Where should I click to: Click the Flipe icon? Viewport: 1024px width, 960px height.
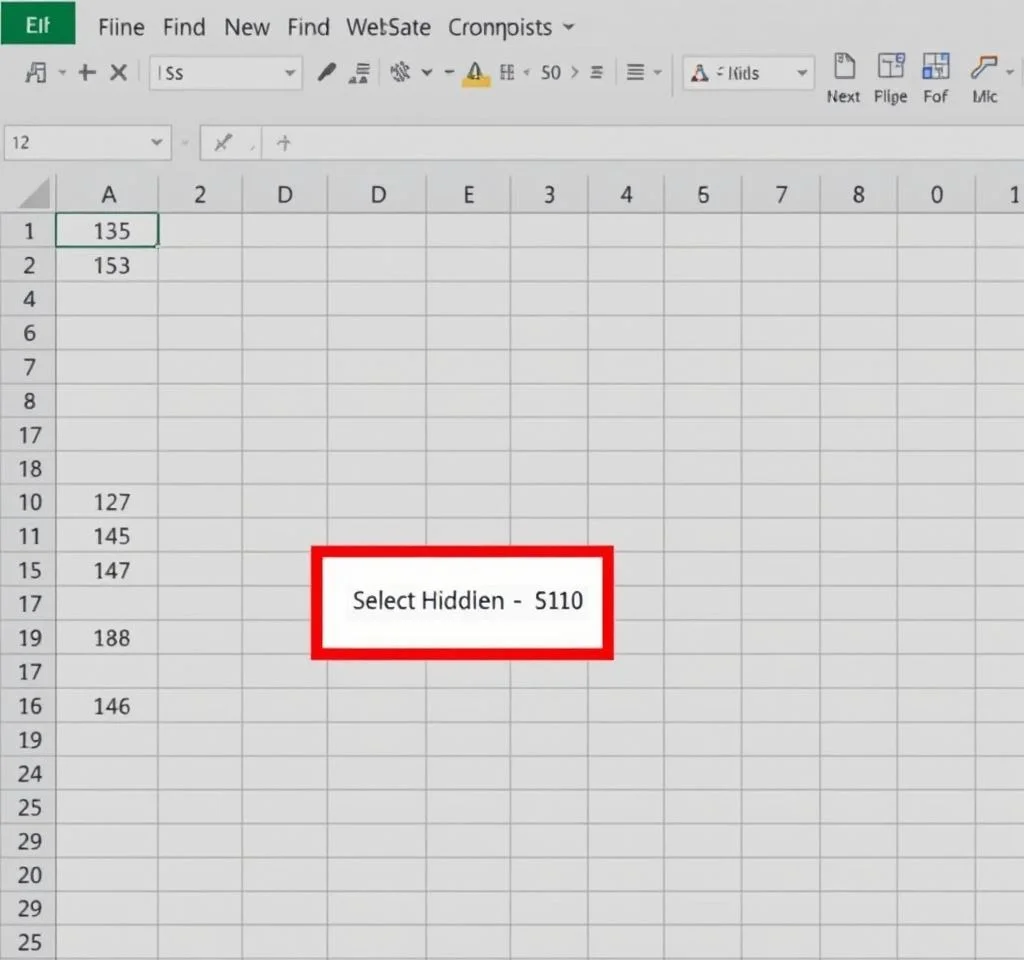coord(890,78)
